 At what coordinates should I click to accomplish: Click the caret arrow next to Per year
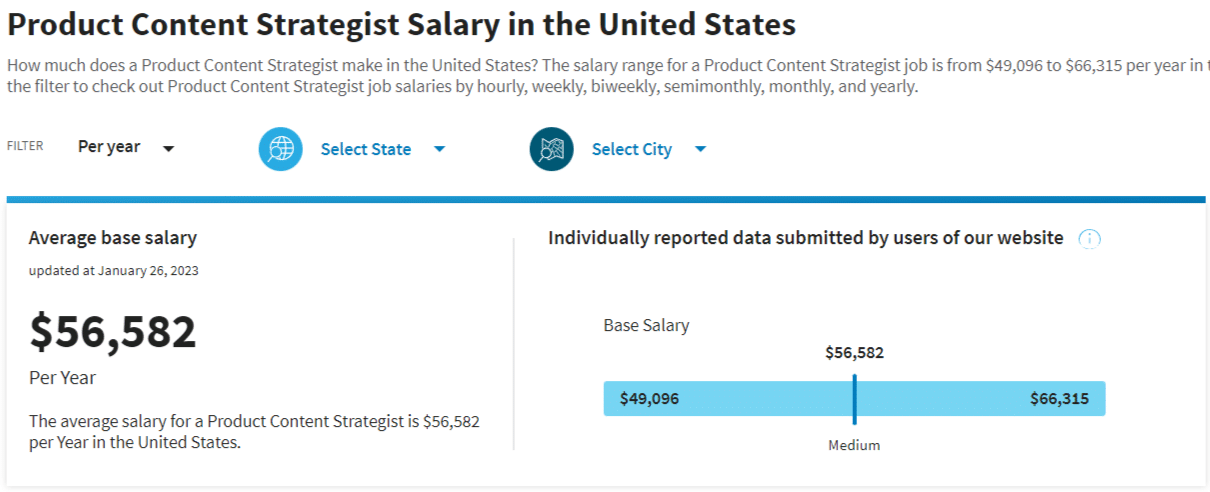[x=169, y=149]
